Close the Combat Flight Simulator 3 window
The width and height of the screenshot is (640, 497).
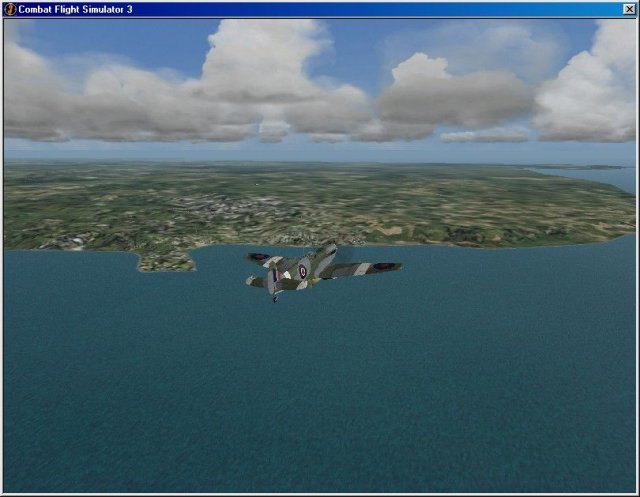click(x=629, y=9)
